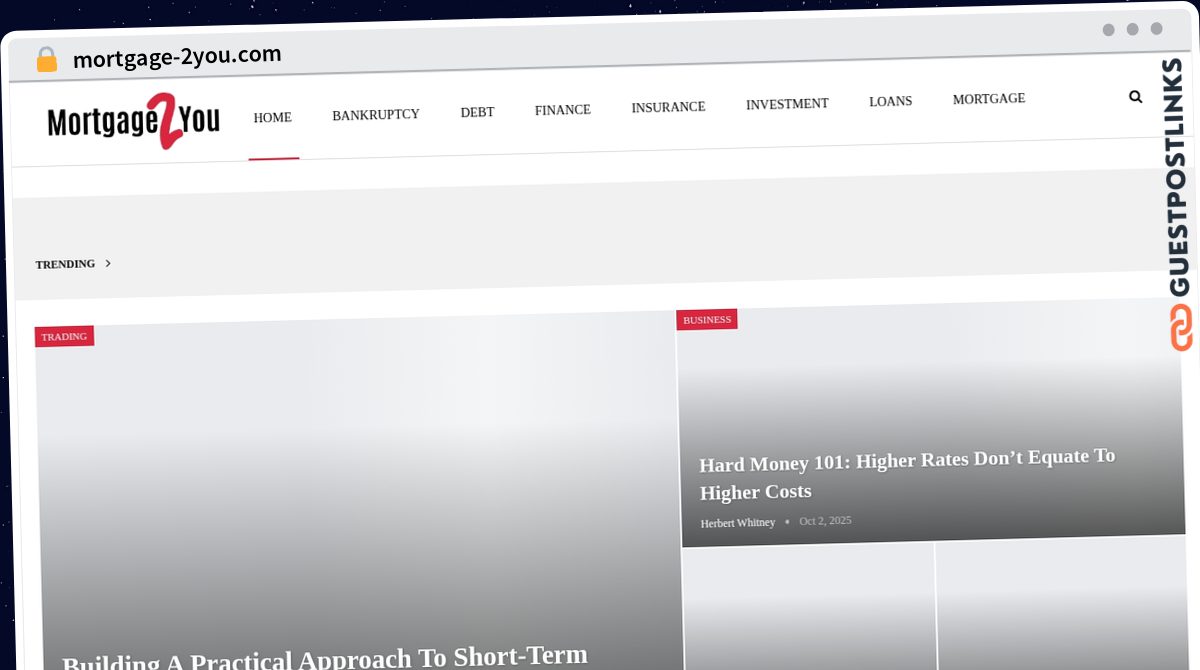Image resolution: width=1200 pixels, height=670 pixels.
Task: Click the Business category tag
Action: pyautogui.click(x=707, y=319)
